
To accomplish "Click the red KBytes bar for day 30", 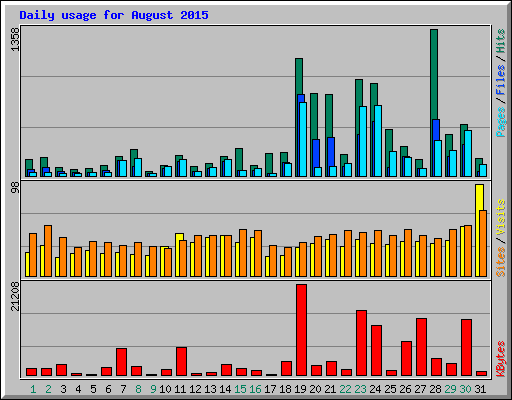I will (466, 348).
